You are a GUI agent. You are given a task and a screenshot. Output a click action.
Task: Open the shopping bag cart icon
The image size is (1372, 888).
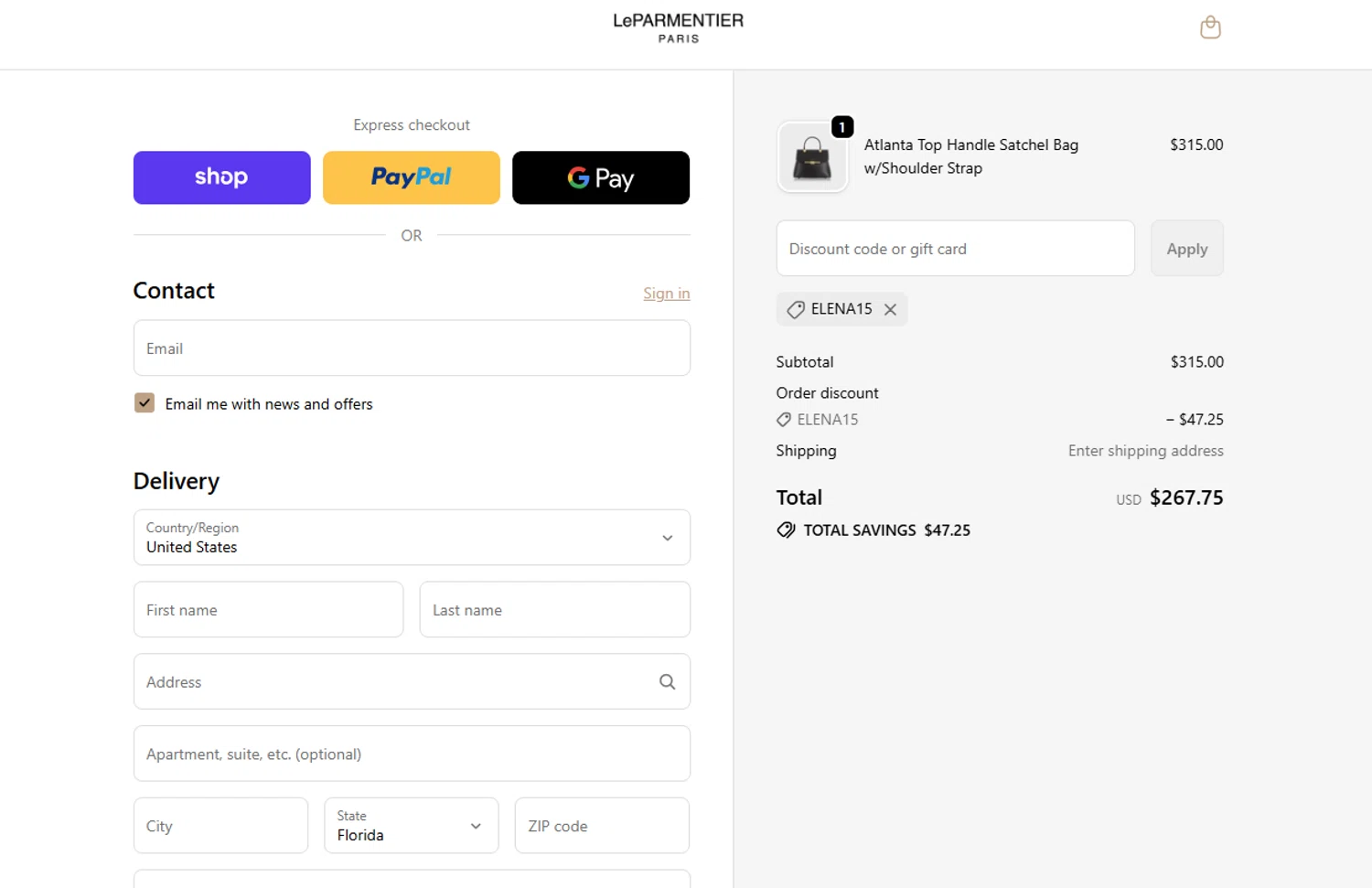click(1210, 27)
